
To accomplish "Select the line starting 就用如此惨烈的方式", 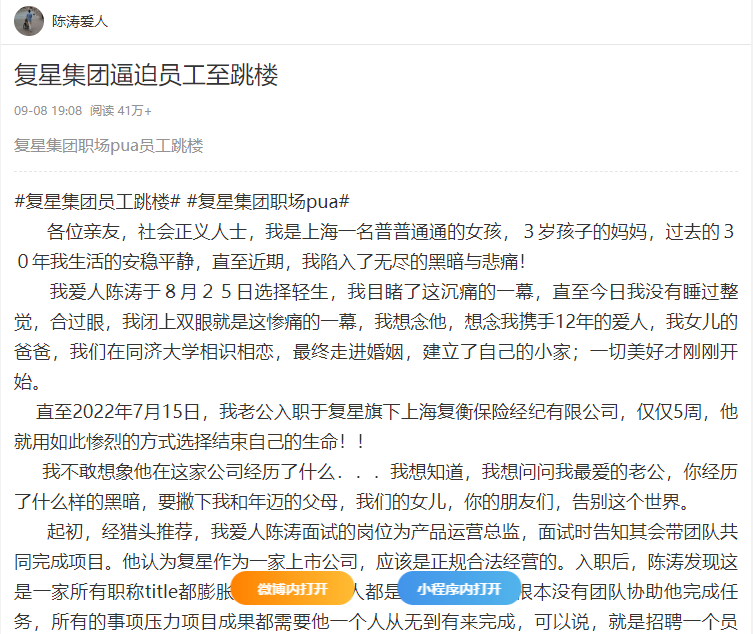I will (189, 442).
